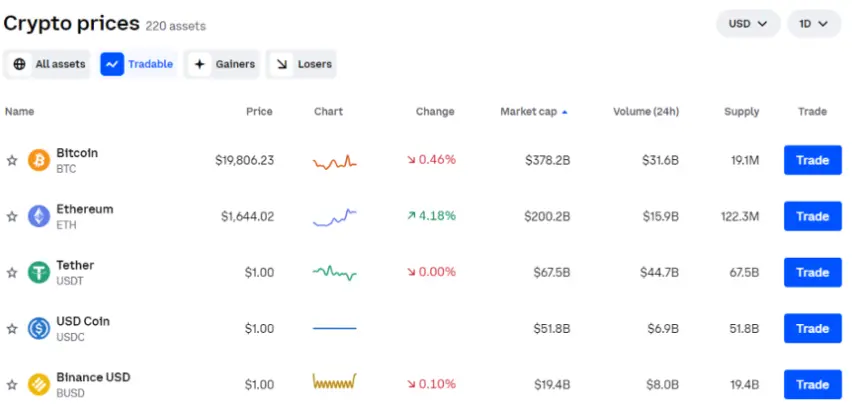Image resolution: width=852 pixels, height=407 pixels.
Task: Click the BTC ticker symbol
Action: coord(66,169)
